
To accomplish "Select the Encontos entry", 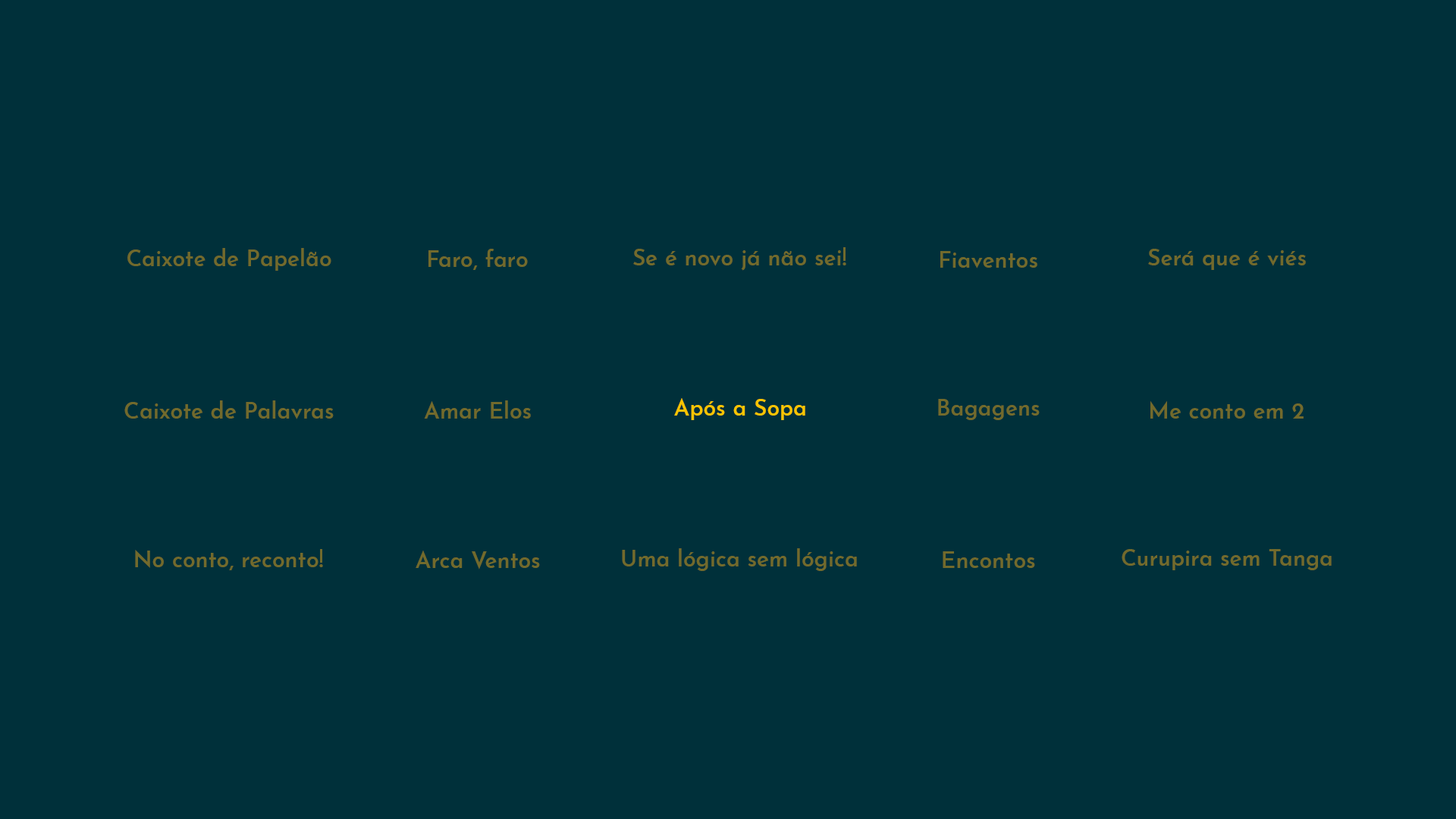I will pos(988,561).
